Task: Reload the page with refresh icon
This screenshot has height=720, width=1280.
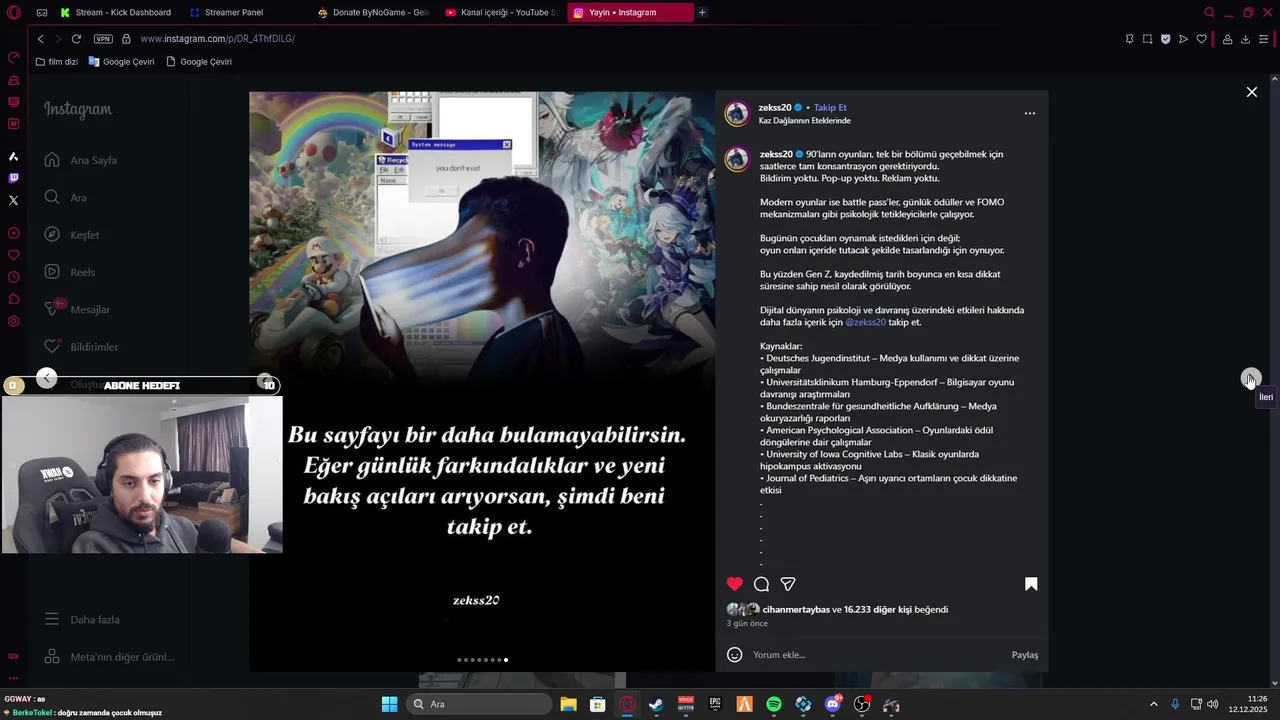Action: pyautogui.click(x=76, y=39)
